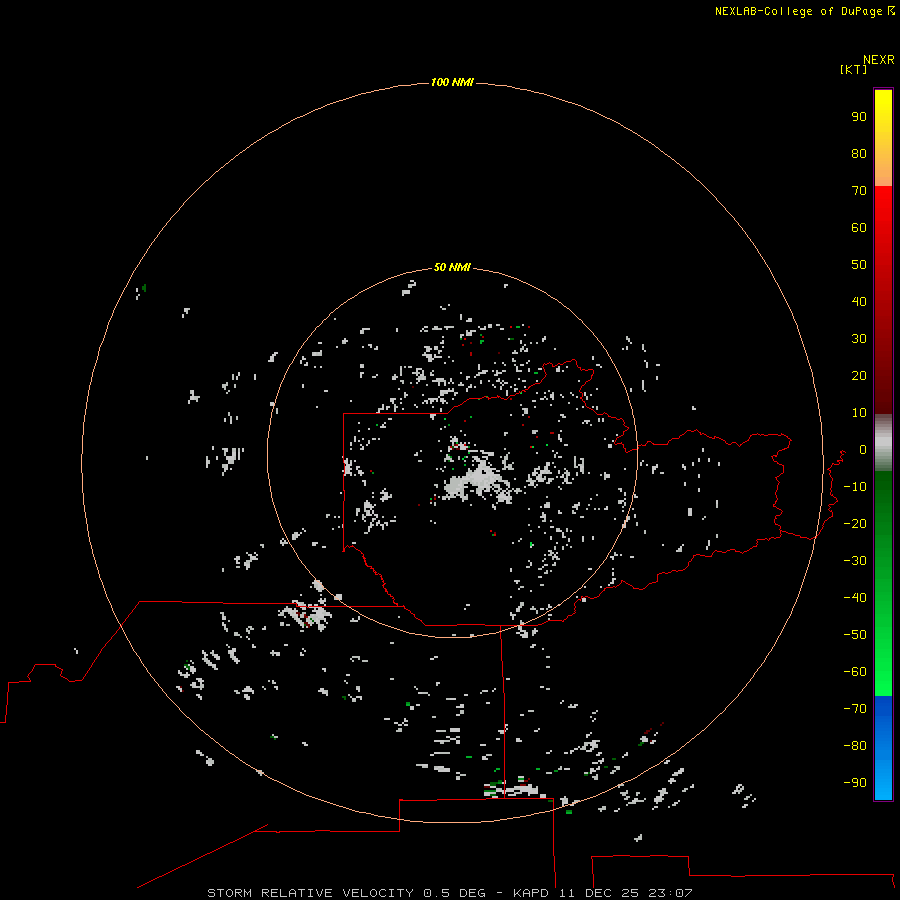Click the 100 NMI range ring label

[452, 83]
